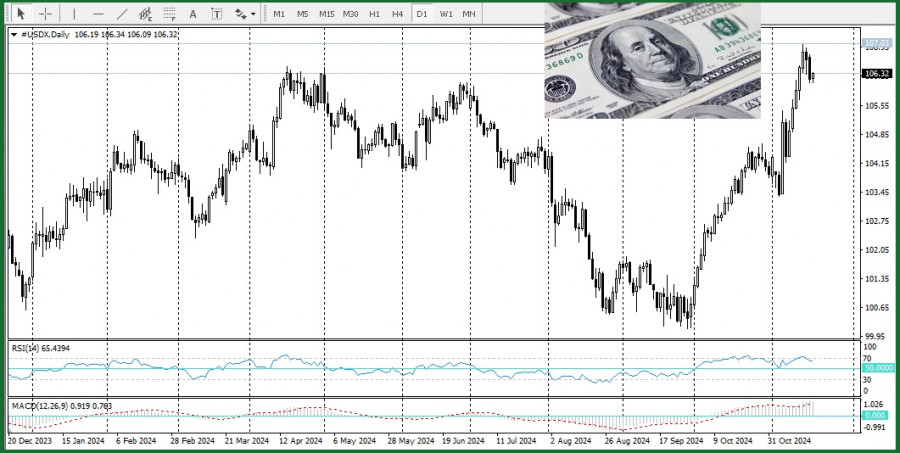Screen dimensions: 900x453
Task: Select the cursor arrow tool
Action: pos(21,13)
